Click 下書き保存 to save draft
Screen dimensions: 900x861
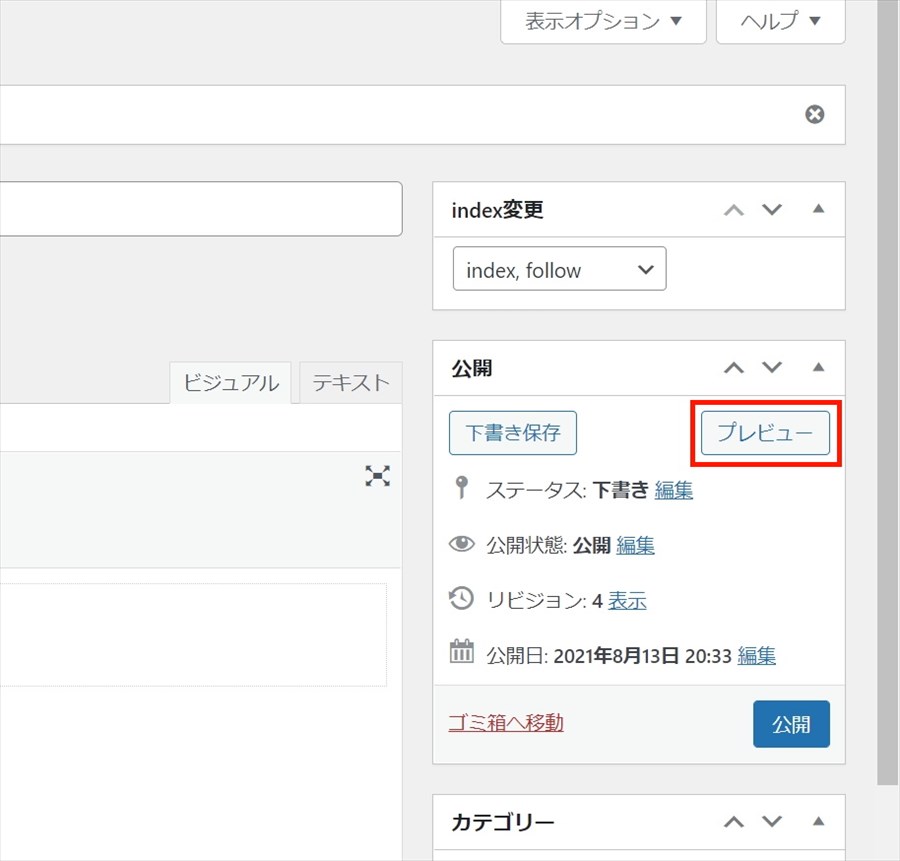[x=513, y=433]
